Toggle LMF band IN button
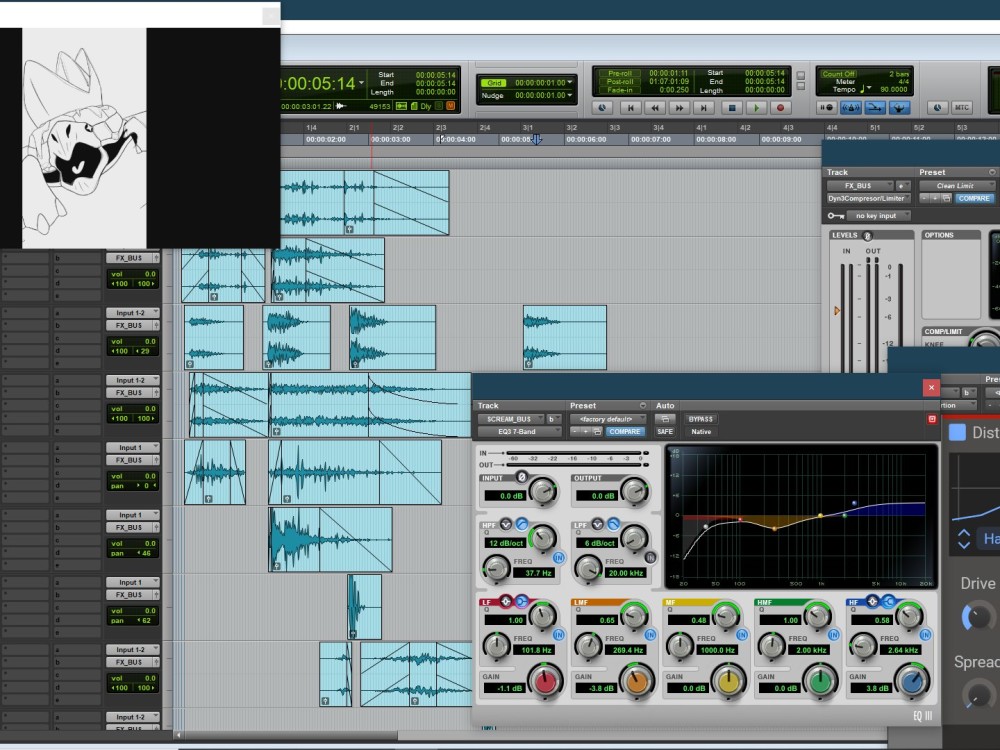This screenshot has width=1000, height=750. (x=650, y=635)
